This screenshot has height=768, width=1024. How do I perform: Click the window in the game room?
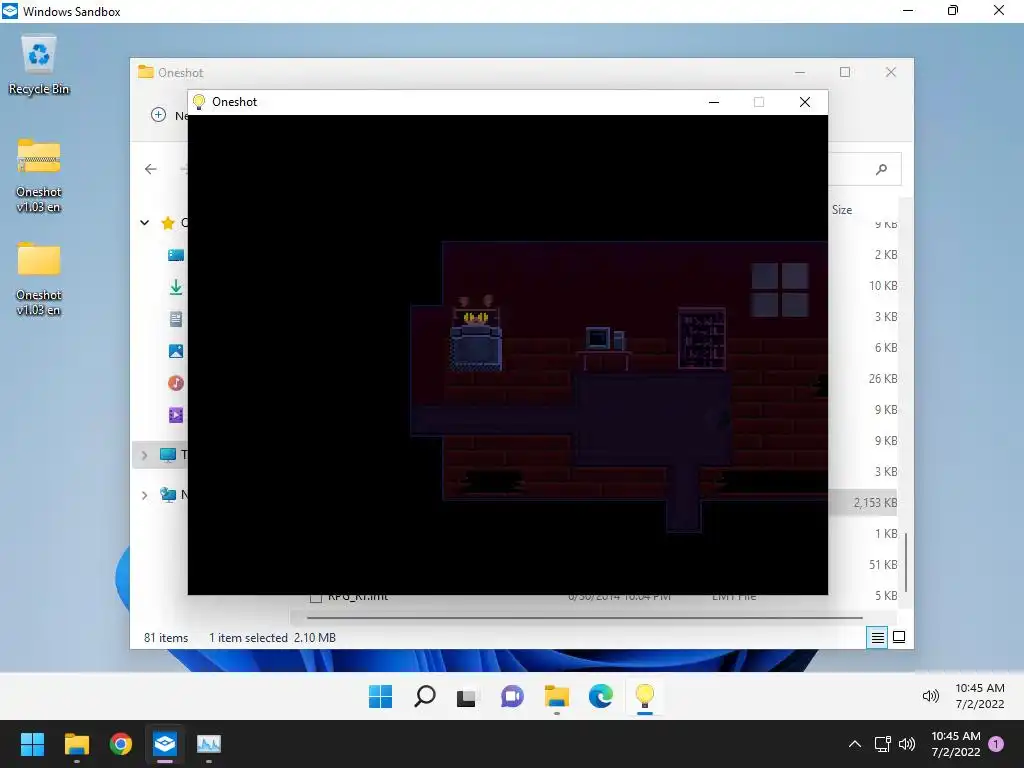[x=780, y=289]
